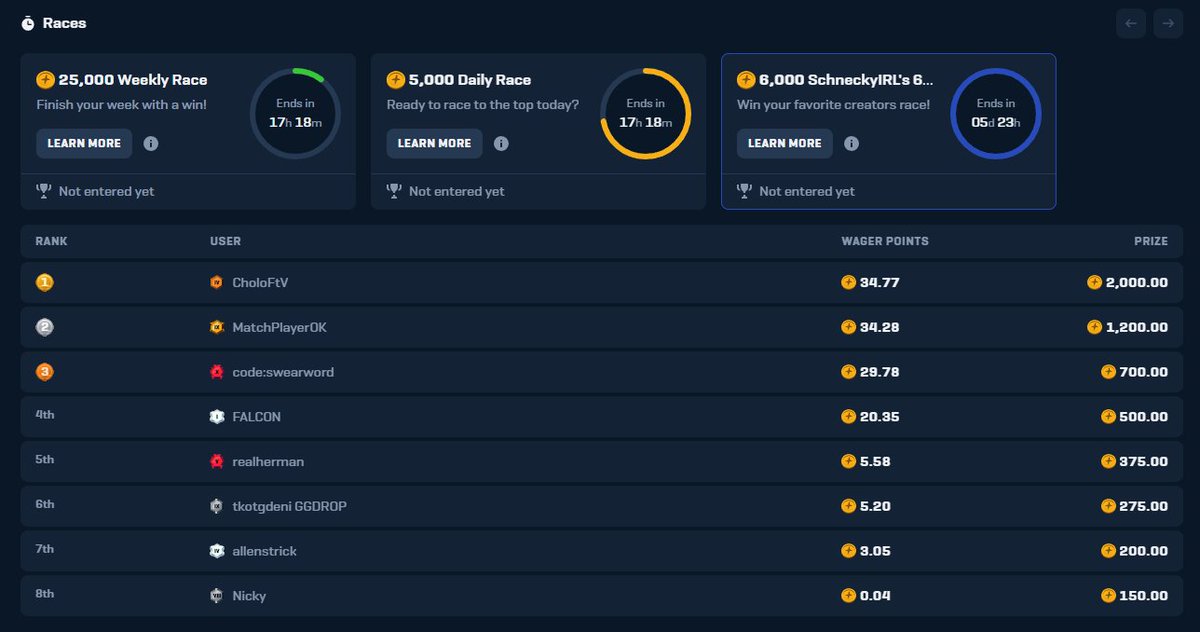Click Learn More on the 25,000 Weekly Race

coord(84,143)
